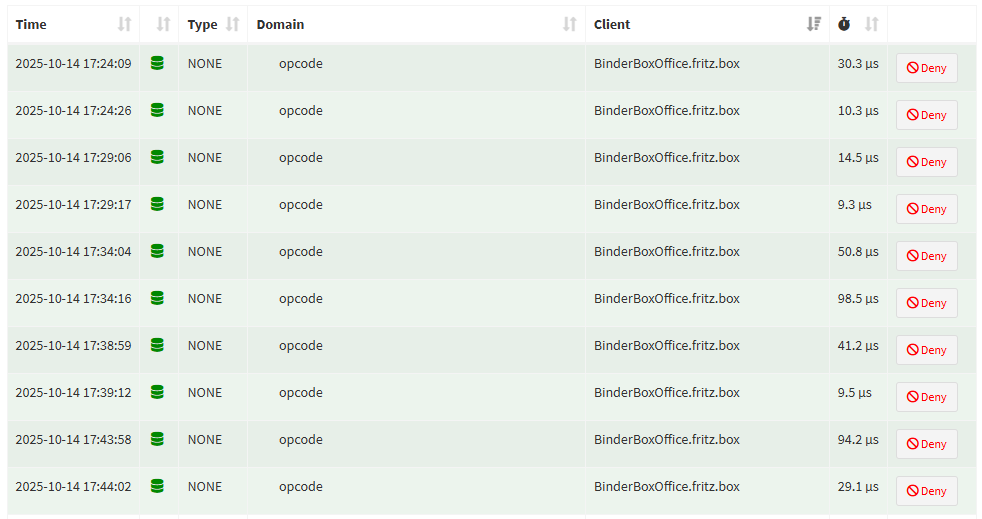Click the opcode domain at 17:34:04

coord(301,251)
